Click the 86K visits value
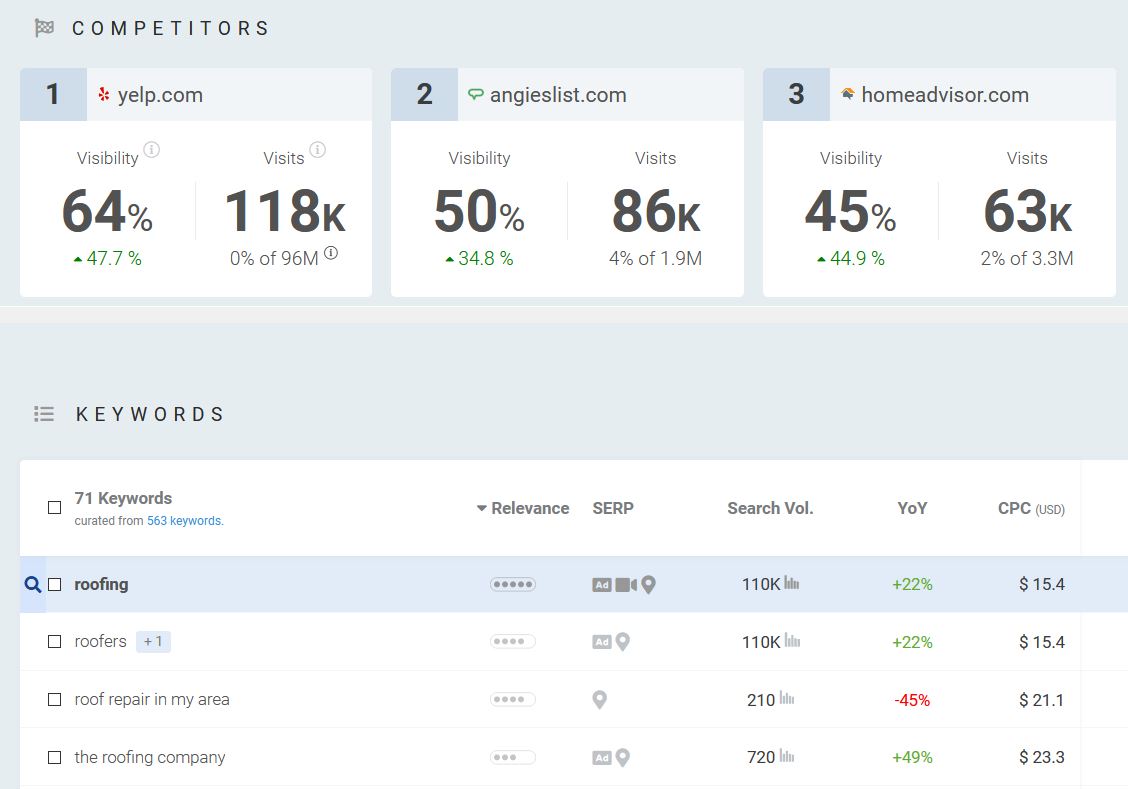Image resolution: width=1128 pixels, height=789 pixels. (656, 211)
